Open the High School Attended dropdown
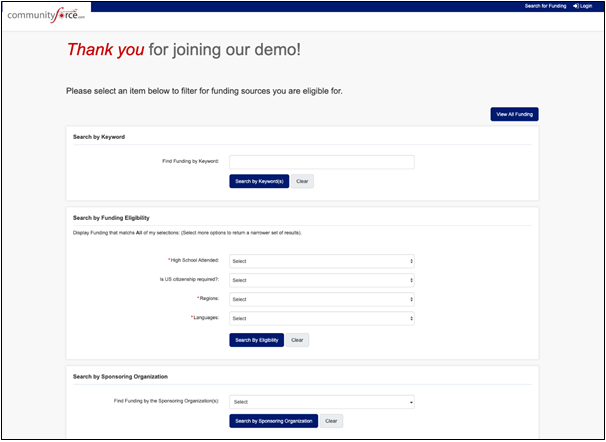 (x=321, y=261)
